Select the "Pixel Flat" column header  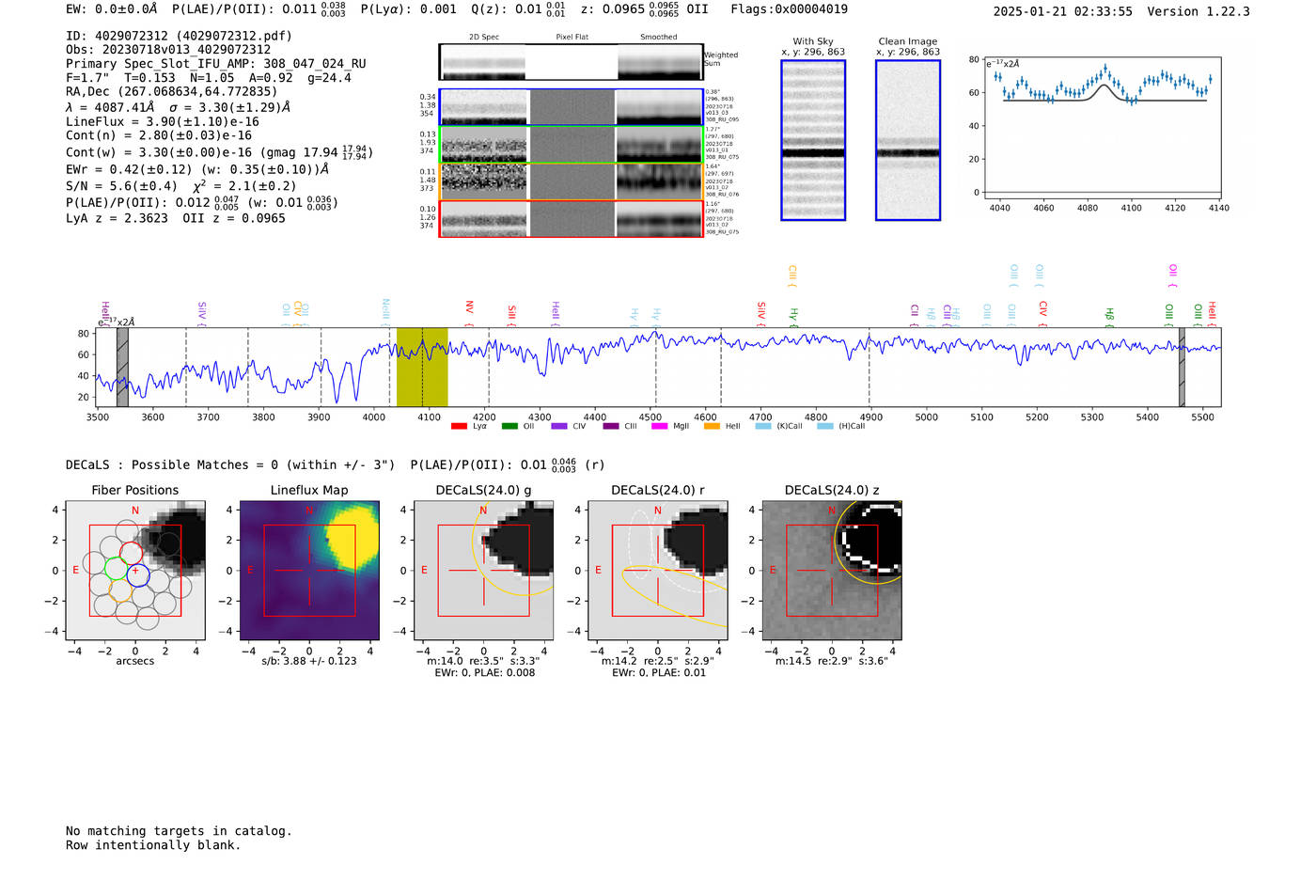[572, 38]
